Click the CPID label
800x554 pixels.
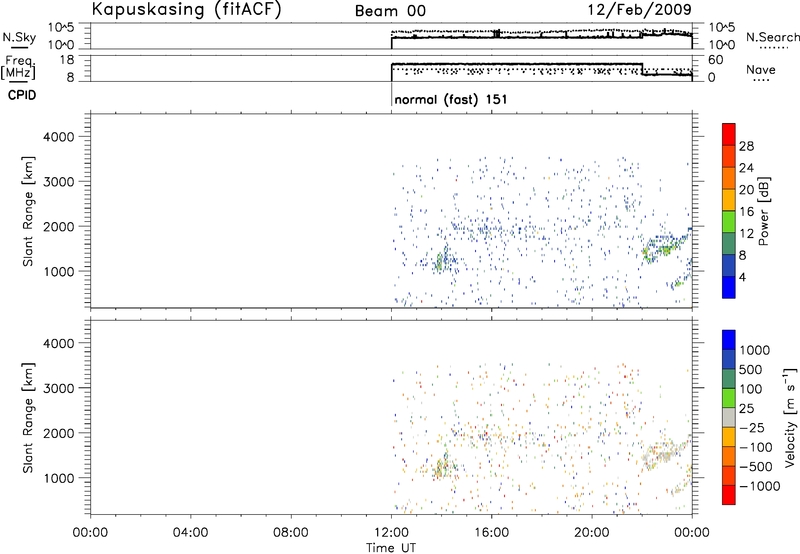pos(22,95)
